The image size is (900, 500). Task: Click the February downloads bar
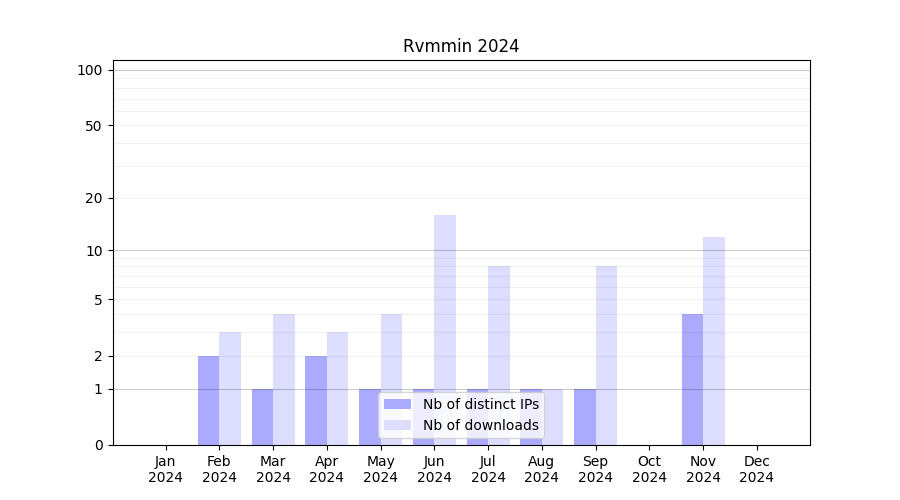230,388
